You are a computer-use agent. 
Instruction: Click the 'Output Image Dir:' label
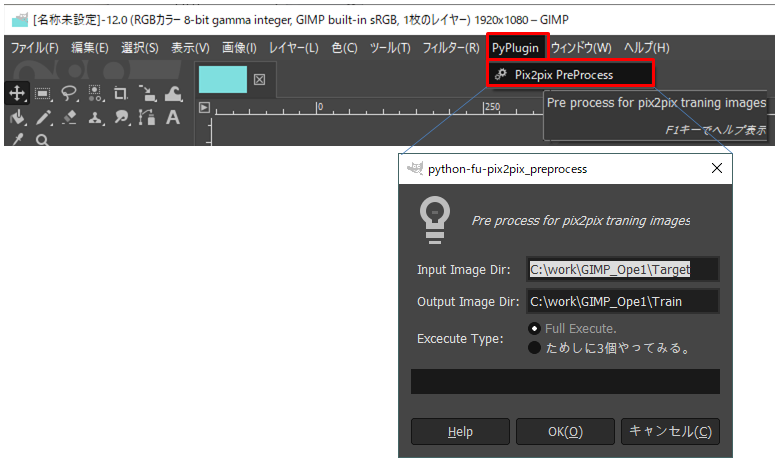coord(468,302)
